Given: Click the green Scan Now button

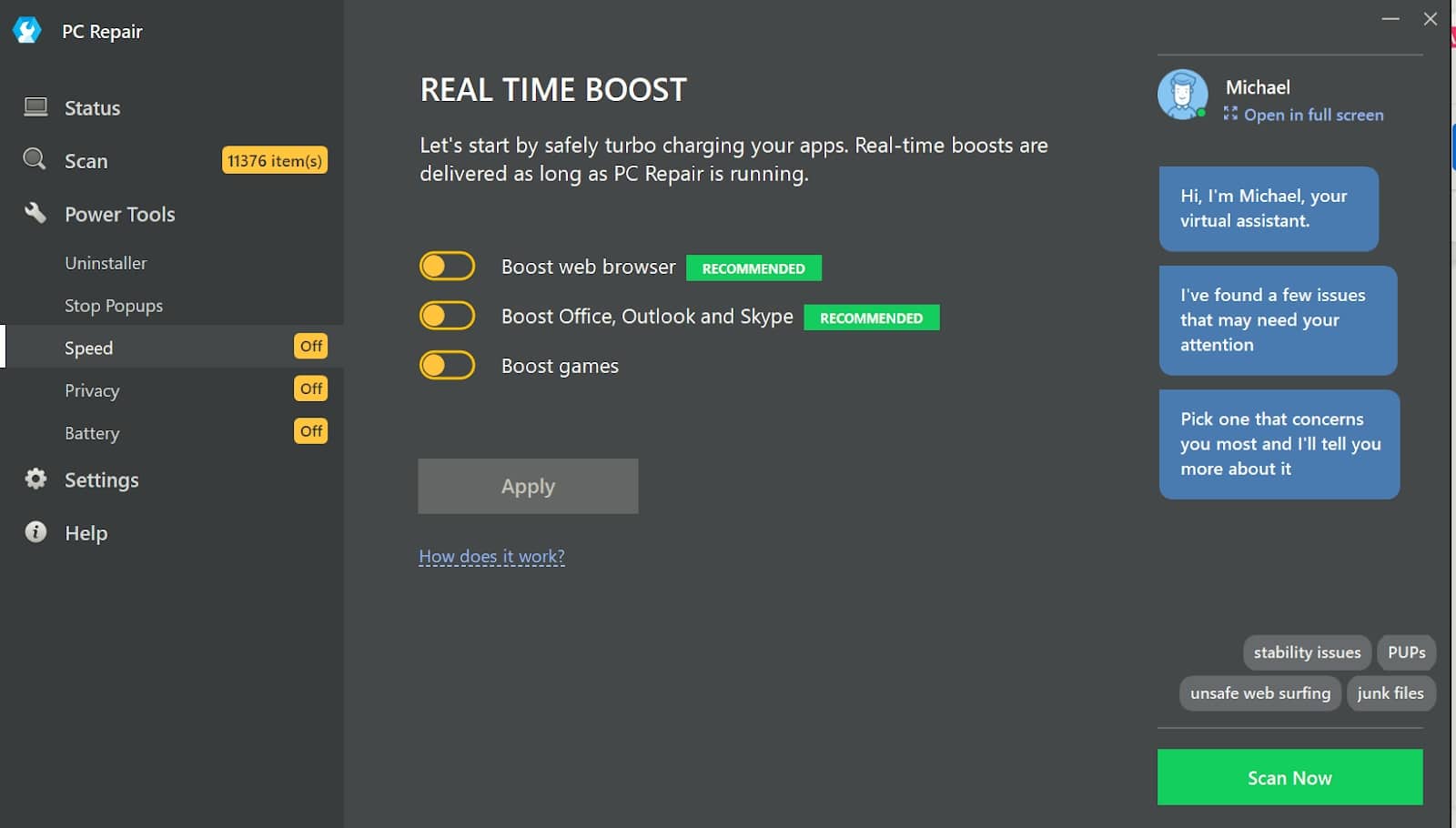Looking at the screenshot, I should pos(1289,777).
